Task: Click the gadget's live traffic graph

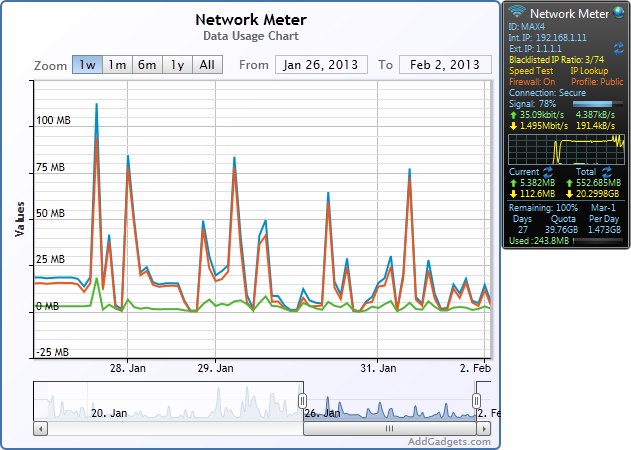Action: (x=566, y=149)
